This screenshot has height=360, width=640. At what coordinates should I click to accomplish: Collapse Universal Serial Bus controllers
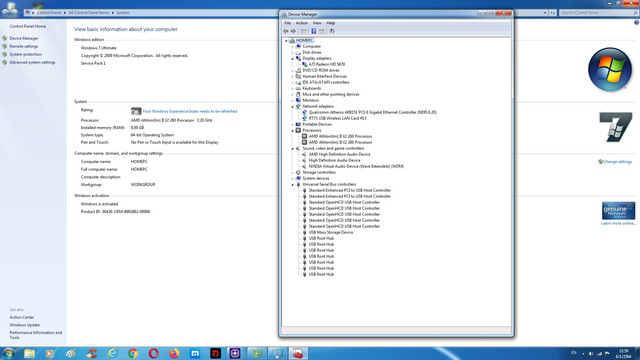tap(293, 184)
